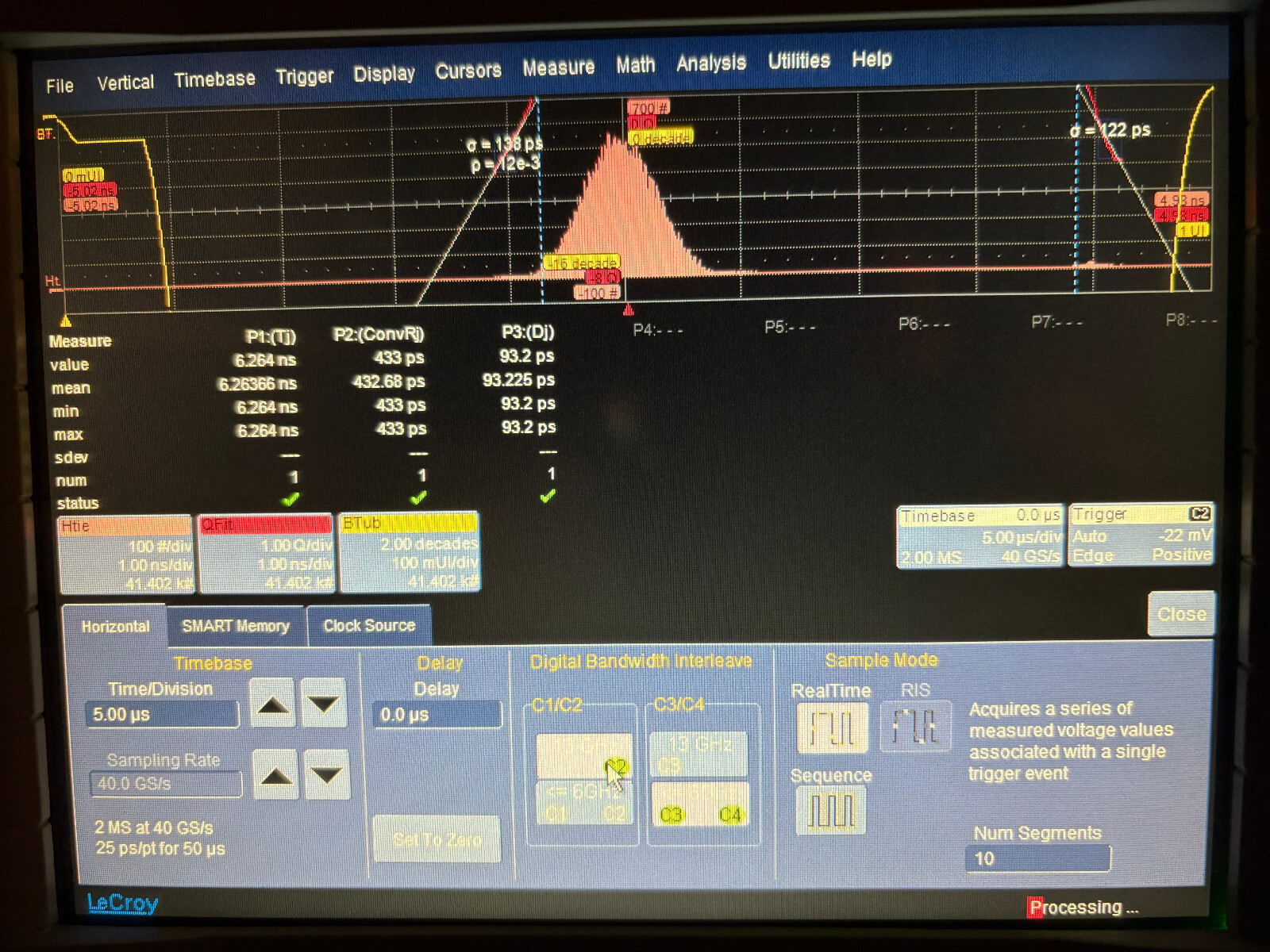This screenshot has width=1270, height=952.
Task: Select the Sequence sample mode icon
Action: click(x=831, y=812)
